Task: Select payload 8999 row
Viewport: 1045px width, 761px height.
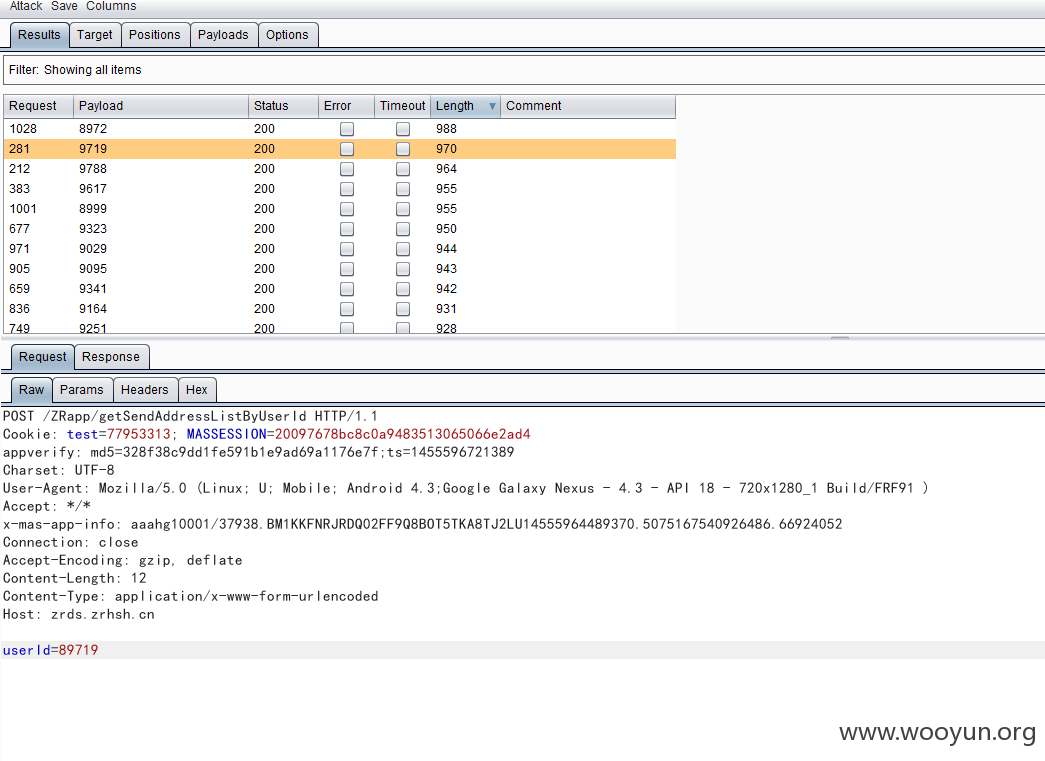Action: [340, 209]
